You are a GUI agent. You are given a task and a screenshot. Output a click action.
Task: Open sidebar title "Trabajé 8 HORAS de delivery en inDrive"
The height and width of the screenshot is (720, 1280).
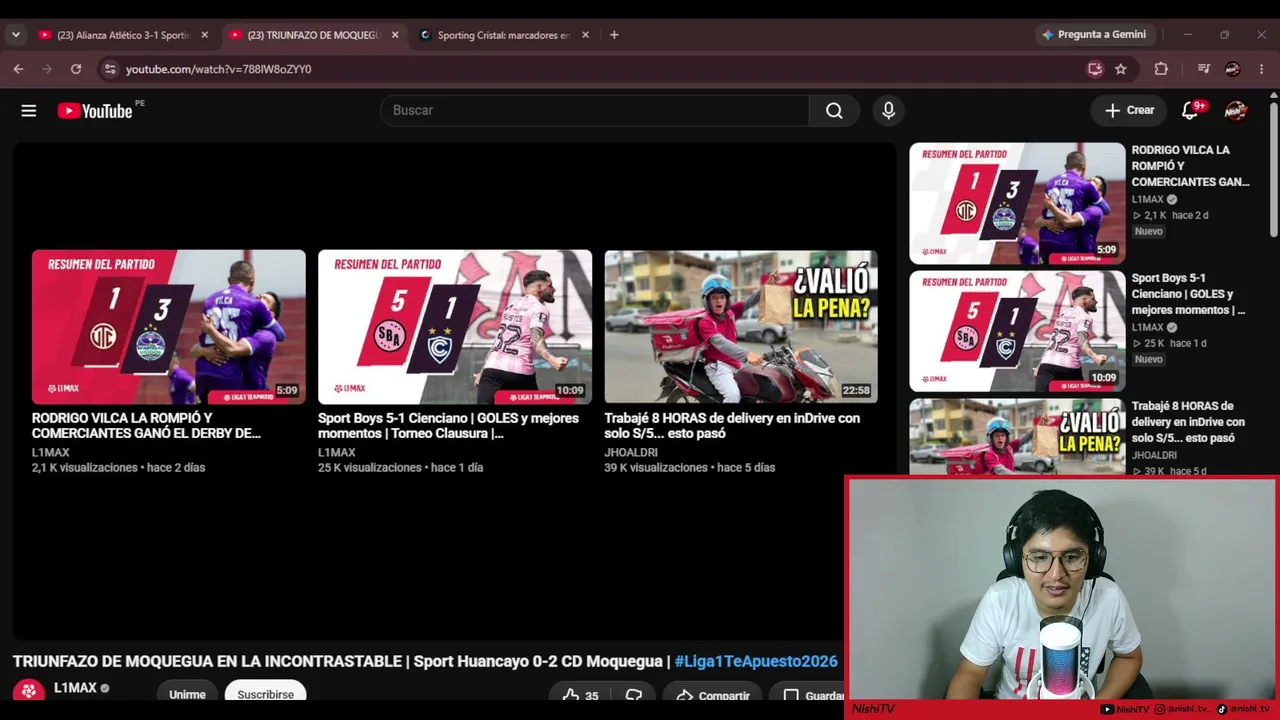(1188, 422)
